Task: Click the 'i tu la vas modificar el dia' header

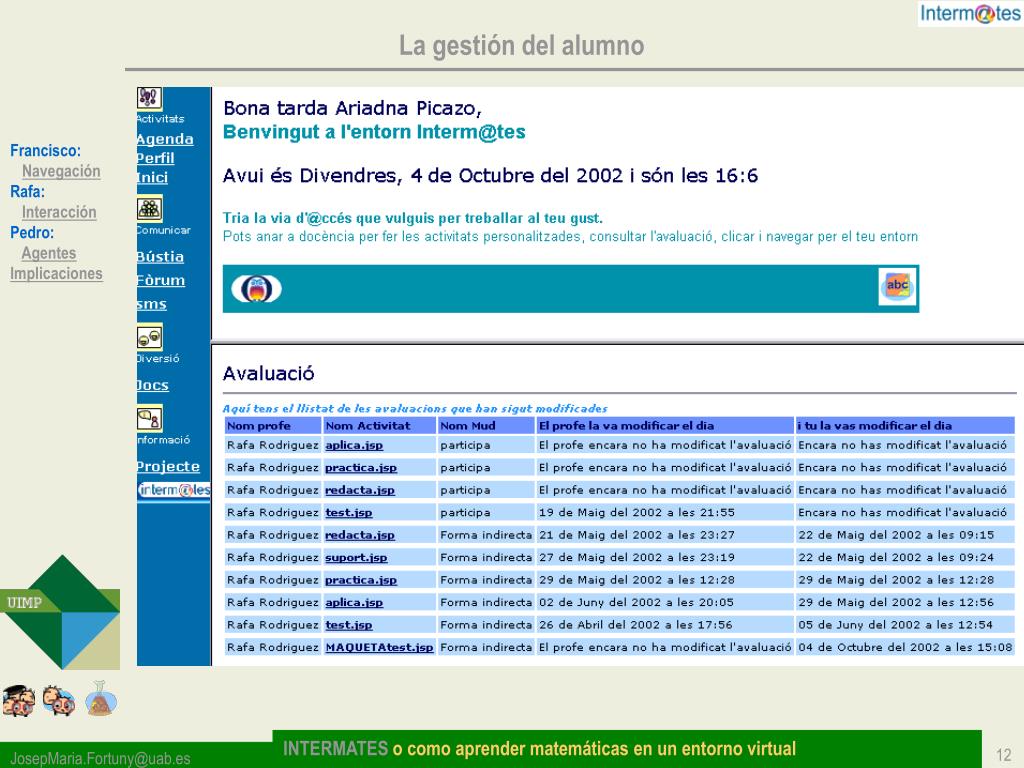Action: pos(905,426)
